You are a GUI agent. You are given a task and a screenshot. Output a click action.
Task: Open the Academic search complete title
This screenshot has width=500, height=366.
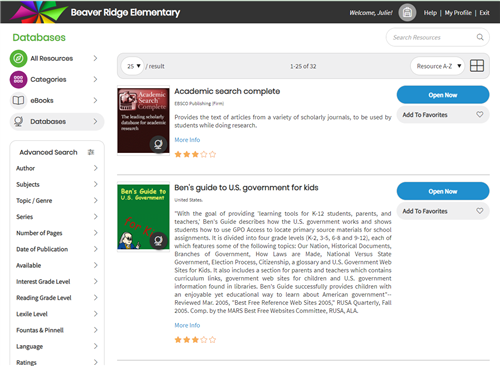click(227, 91)
